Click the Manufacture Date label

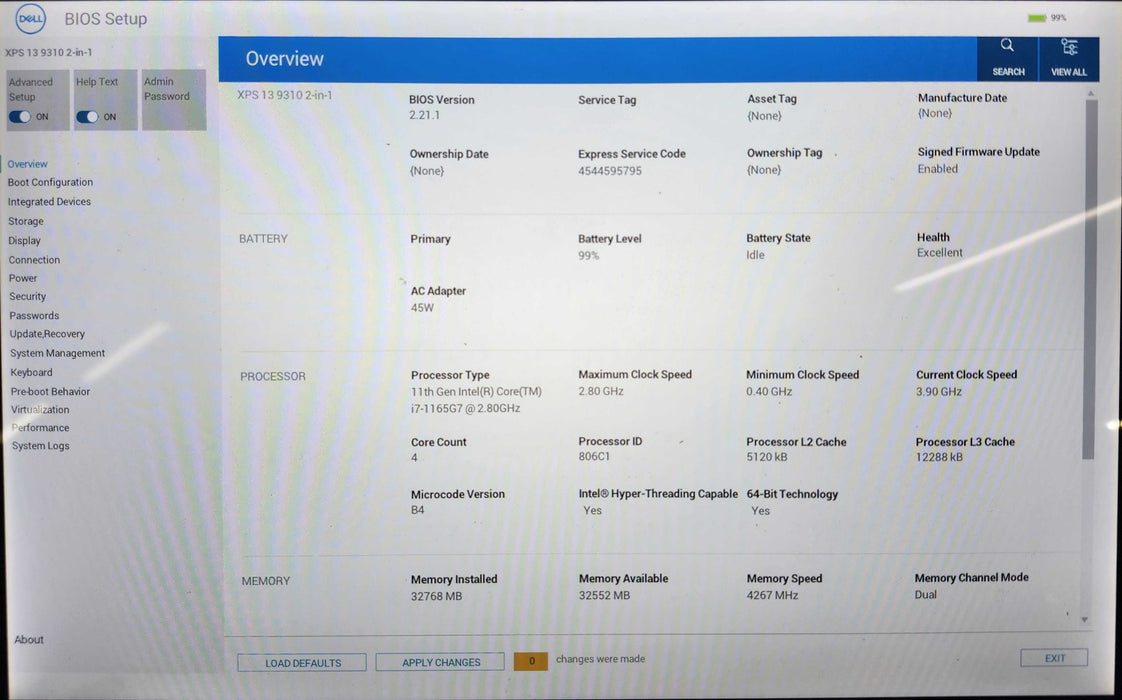point(962,98)
